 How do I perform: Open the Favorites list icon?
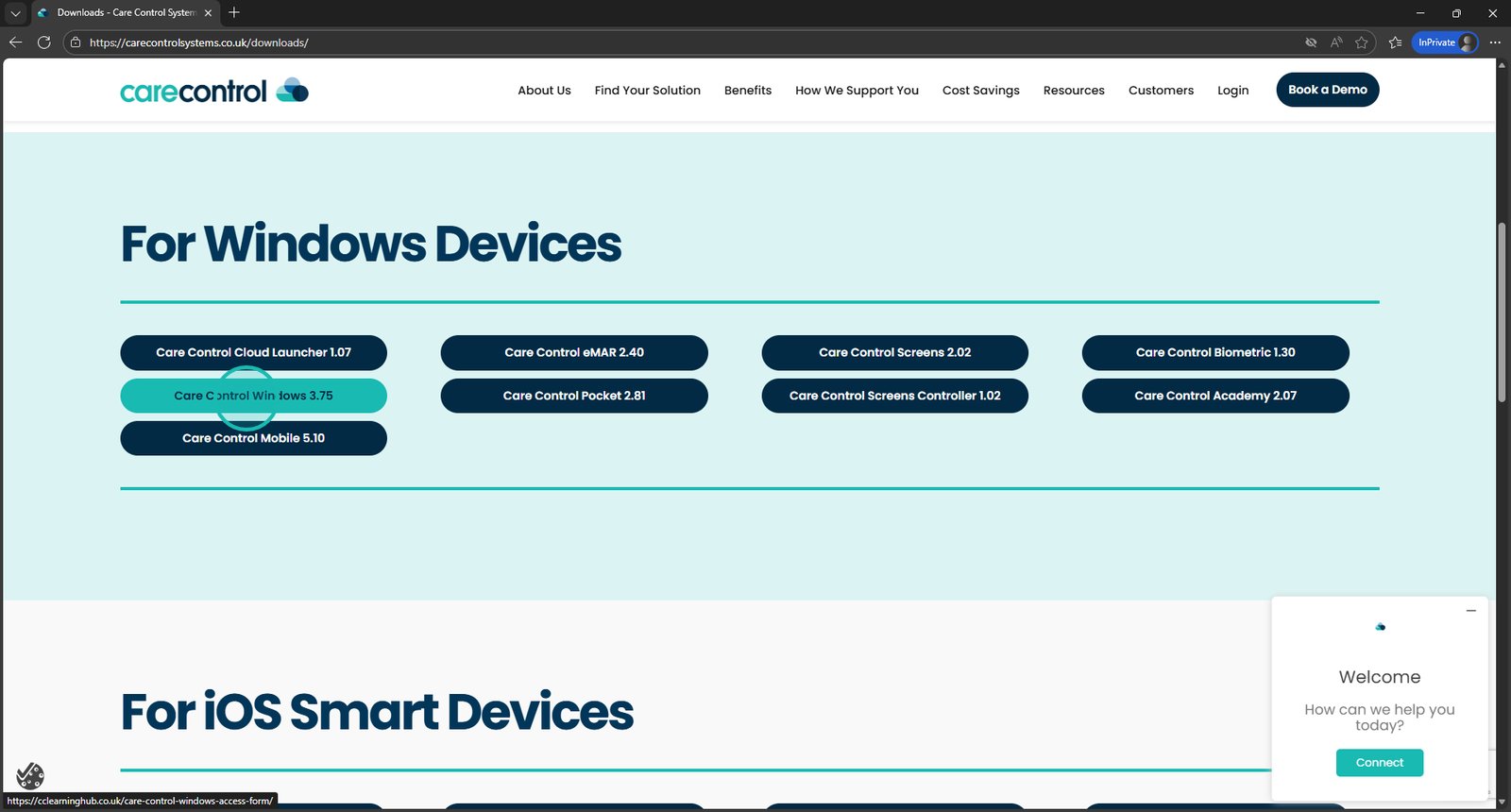[x=1395, y=42]
